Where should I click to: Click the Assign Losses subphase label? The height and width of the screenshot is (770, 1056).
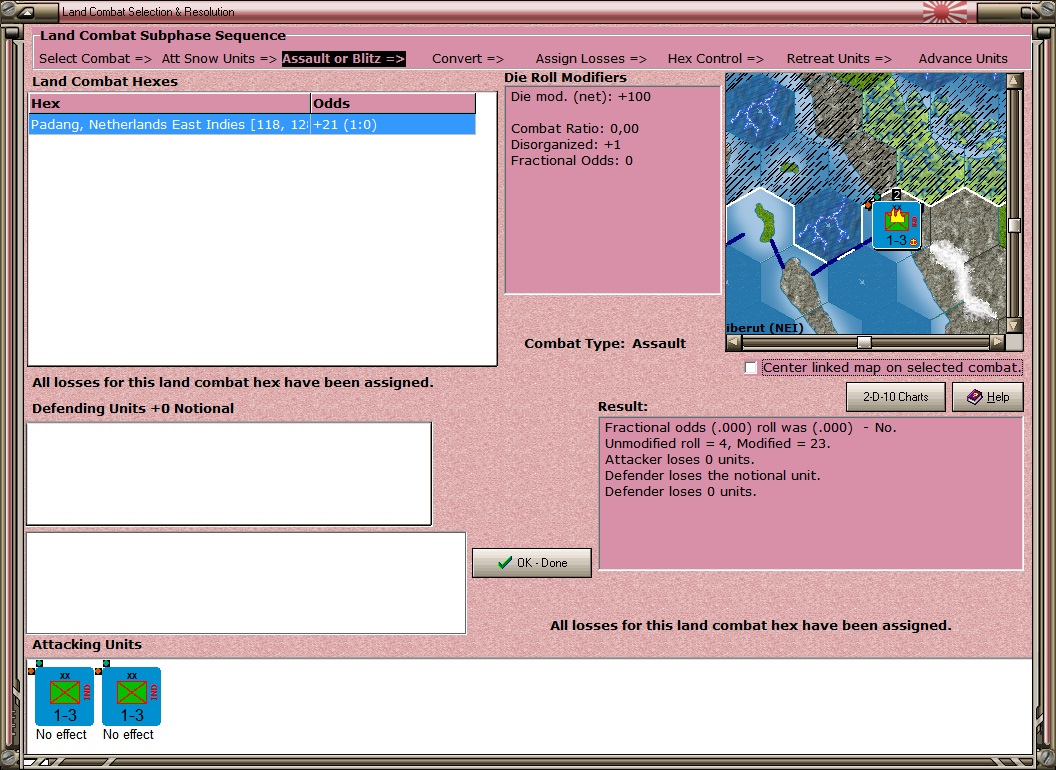591,59
